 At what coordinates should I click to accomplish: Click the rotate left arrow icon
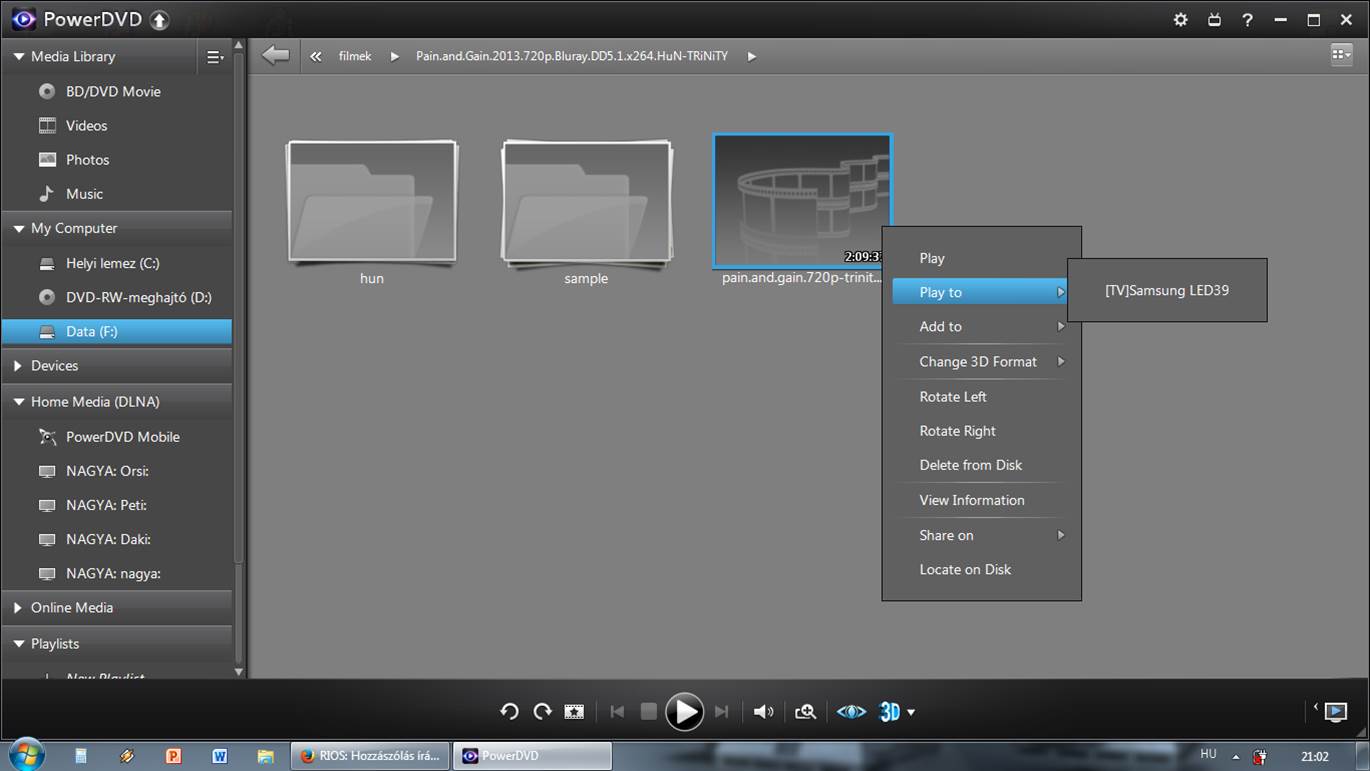click(x=509, y=712)
